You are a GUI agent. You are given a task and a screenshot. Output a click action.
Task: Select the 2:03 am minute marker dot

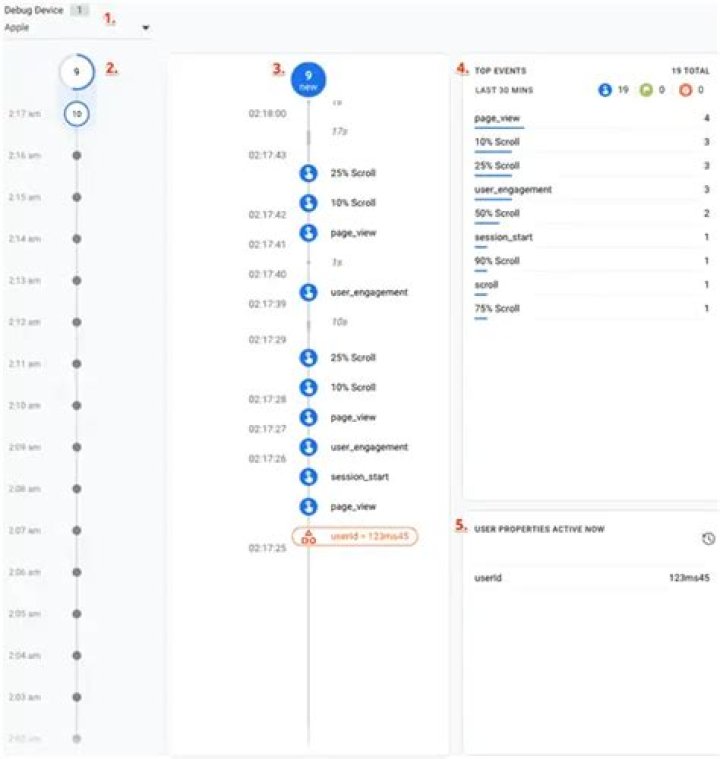point(77,697)
